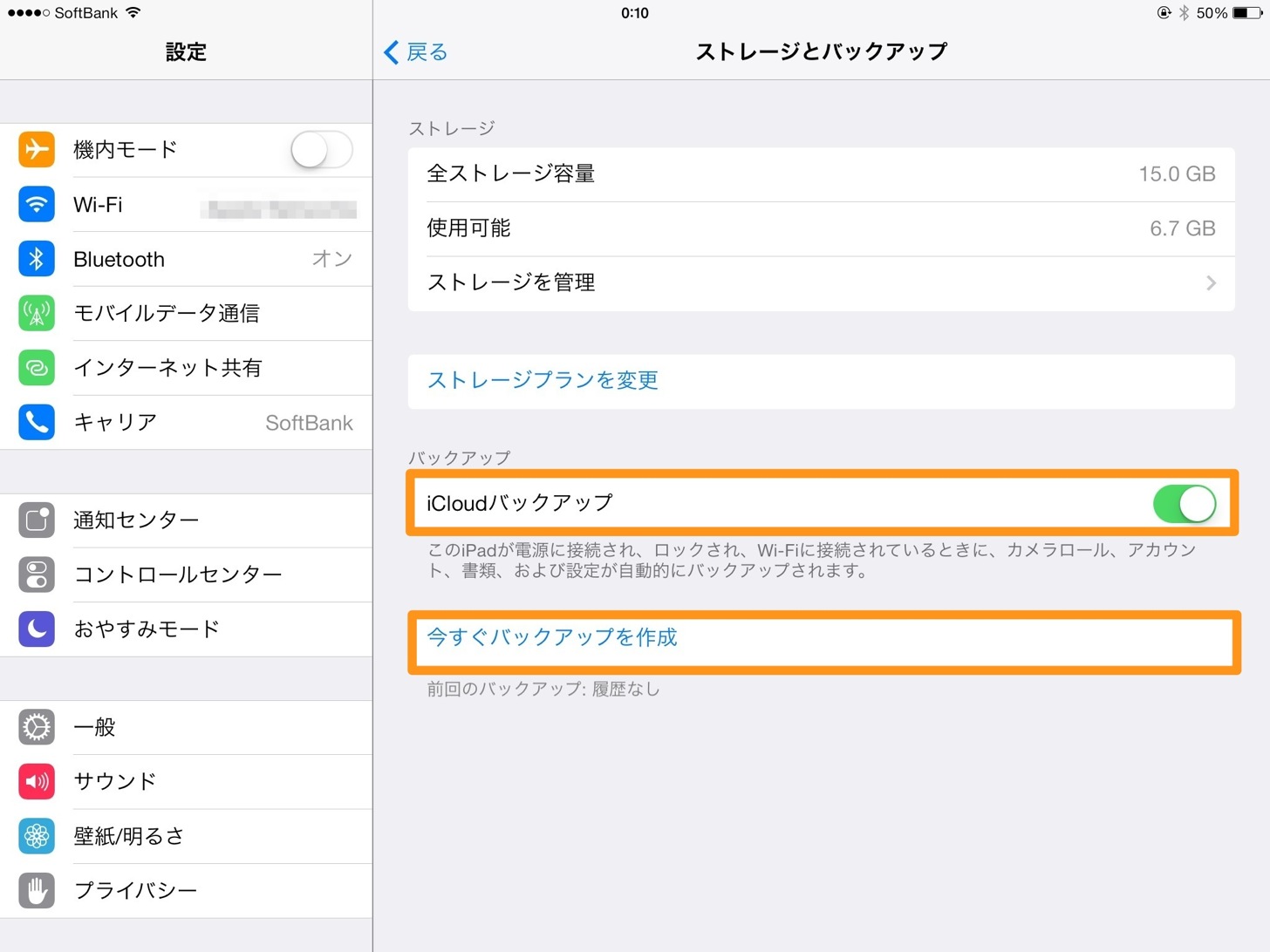The height and width of the screenshot is (952, 1270).
Task: Go back with the 戻る button
Action: [416, 52]
